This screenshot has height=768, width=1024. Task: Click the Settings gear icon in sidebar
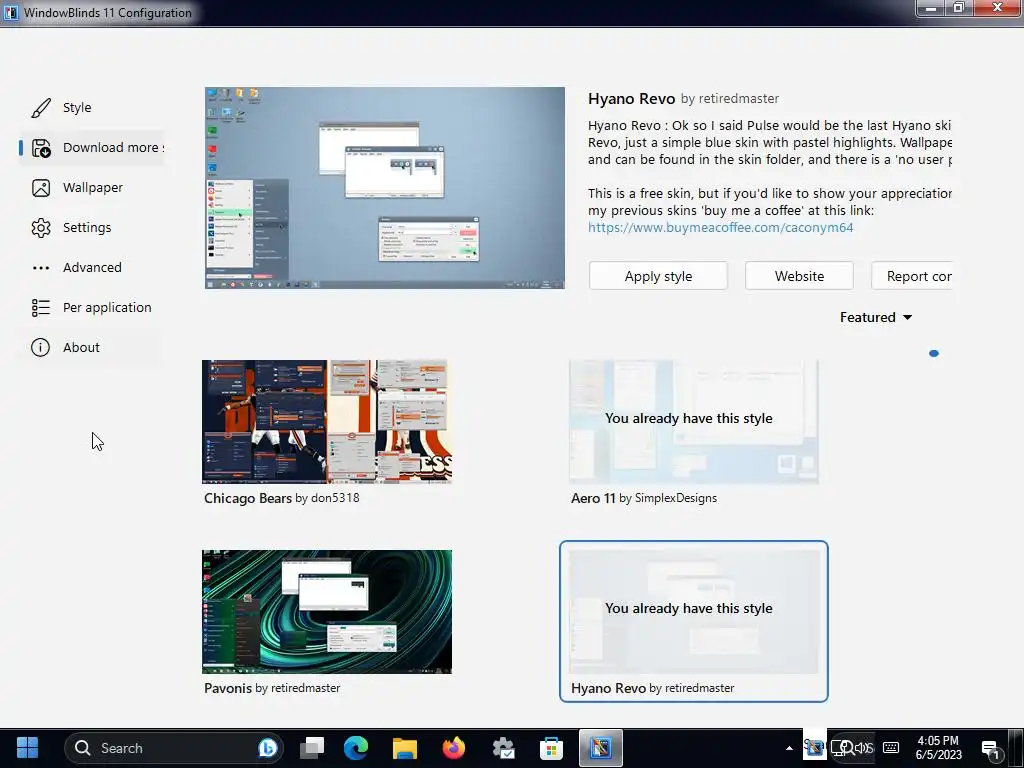tap(40, 228)
